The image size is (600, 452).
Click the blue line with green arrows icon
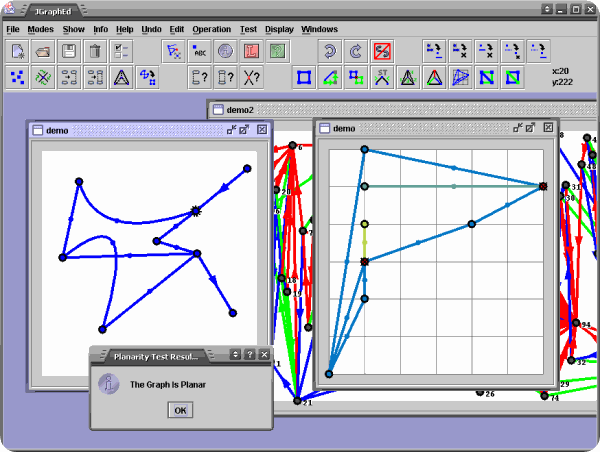tap(330, 77)
